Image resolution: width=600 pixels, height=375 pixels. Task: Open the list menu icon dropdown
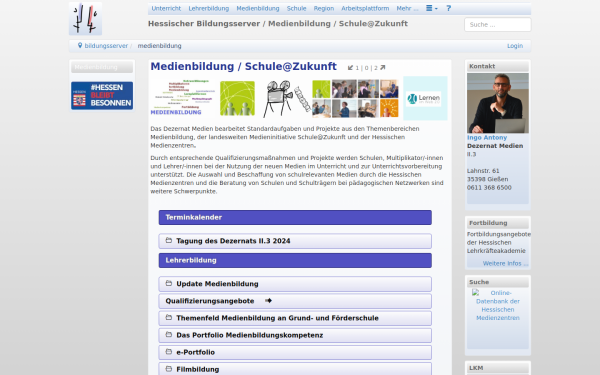[x=432, y=8]
